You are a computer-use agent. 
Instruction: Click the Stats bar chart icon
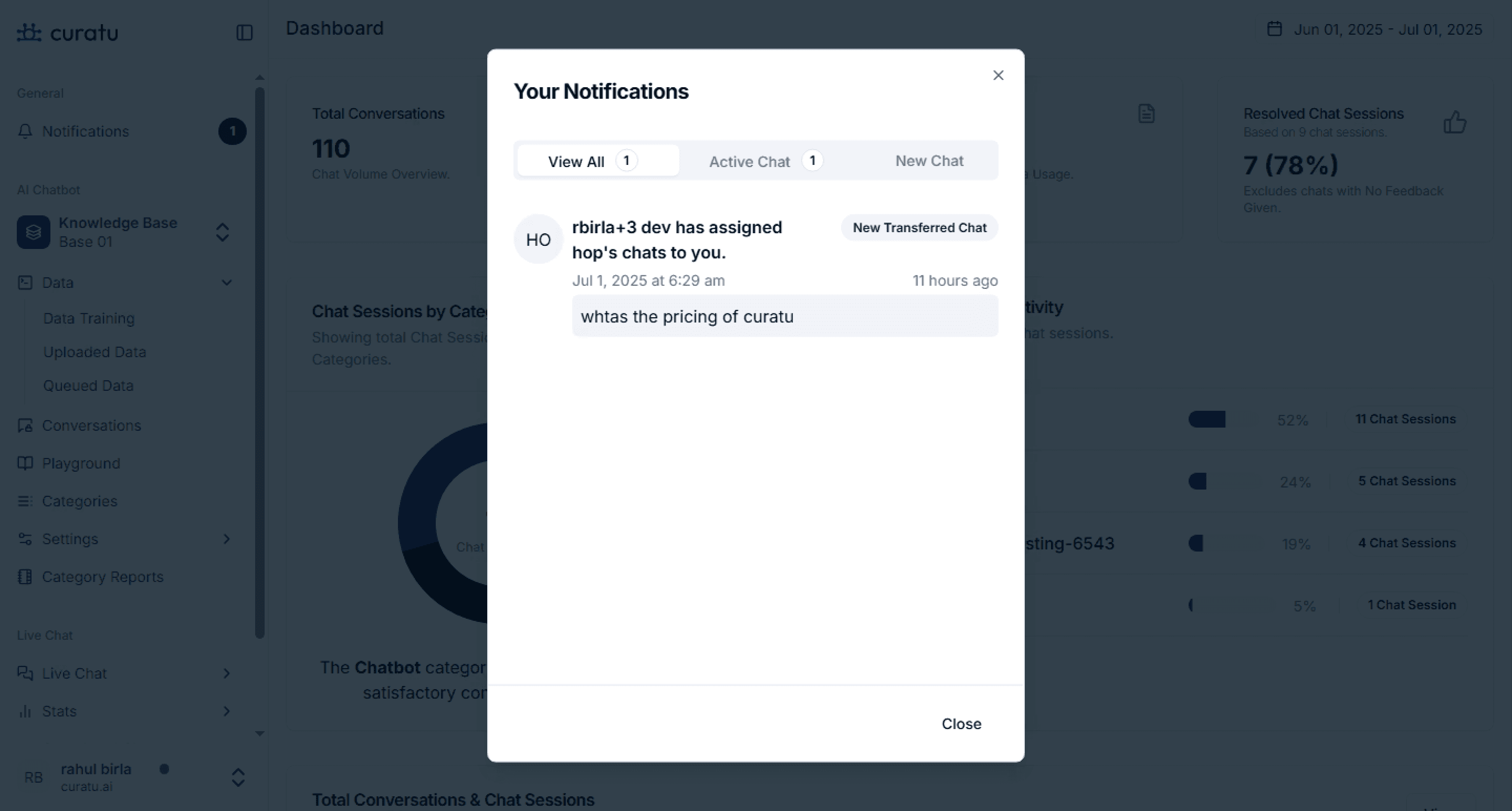click(x=25, y=711)
